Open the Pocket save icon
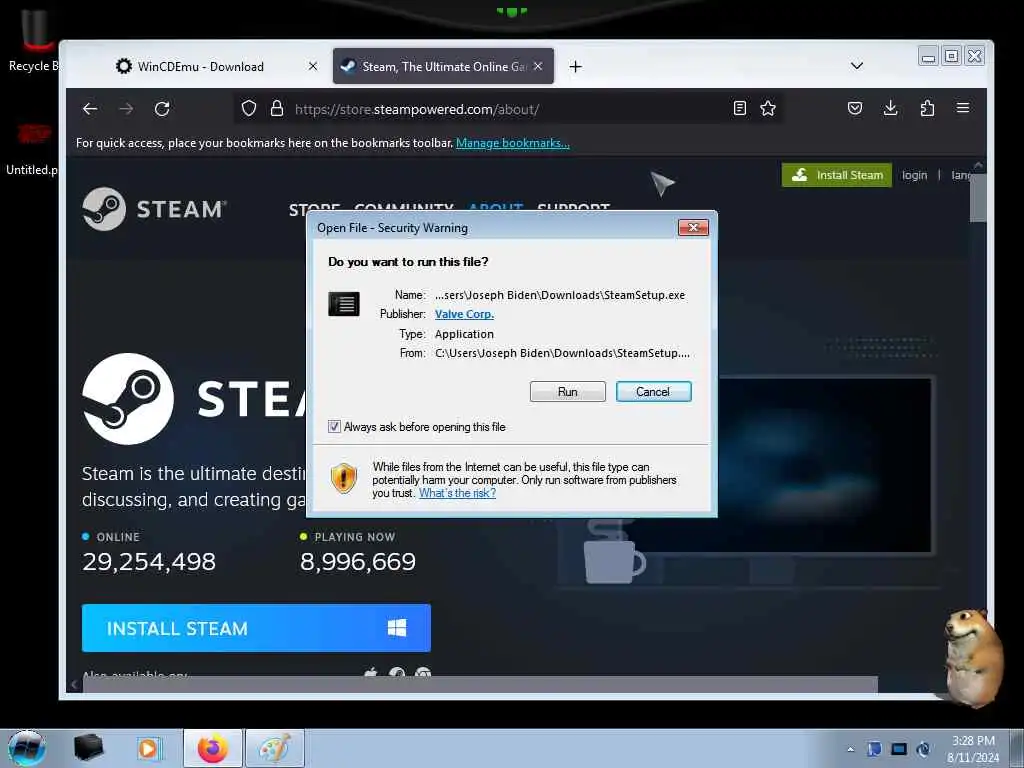This screenshot has width=1024, height=768. coord(855,108)
